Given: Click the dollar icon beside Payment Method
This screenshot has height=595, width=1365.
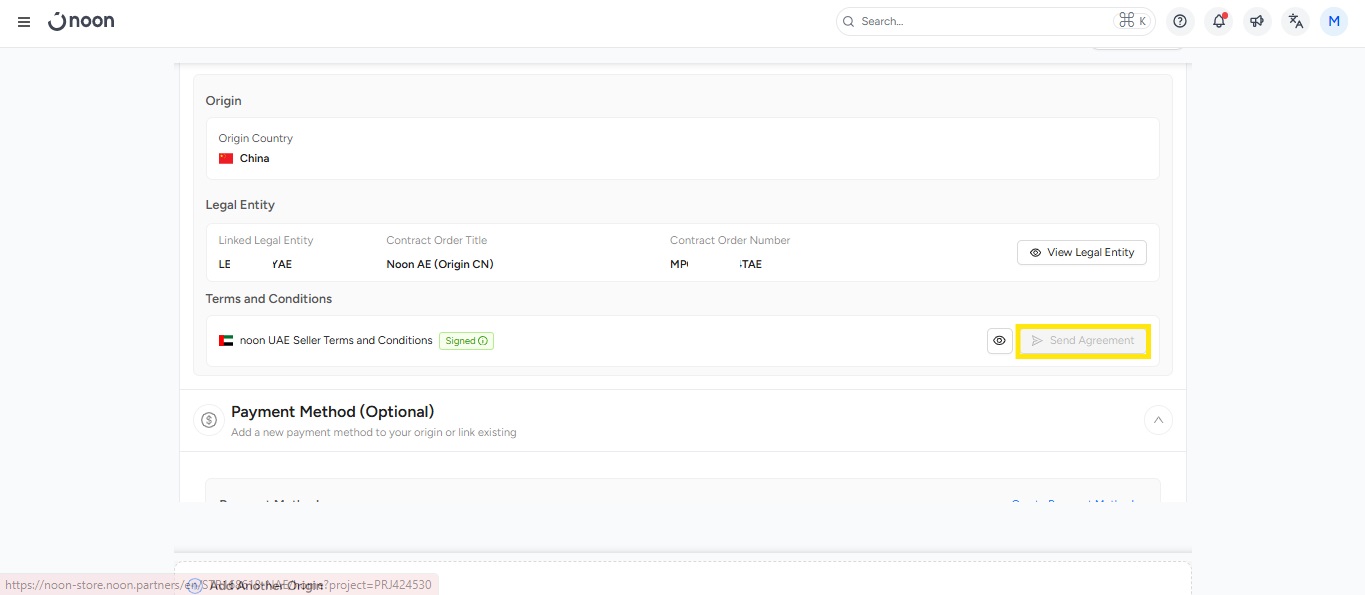Looking at the screenshot, I should (209, 420).
